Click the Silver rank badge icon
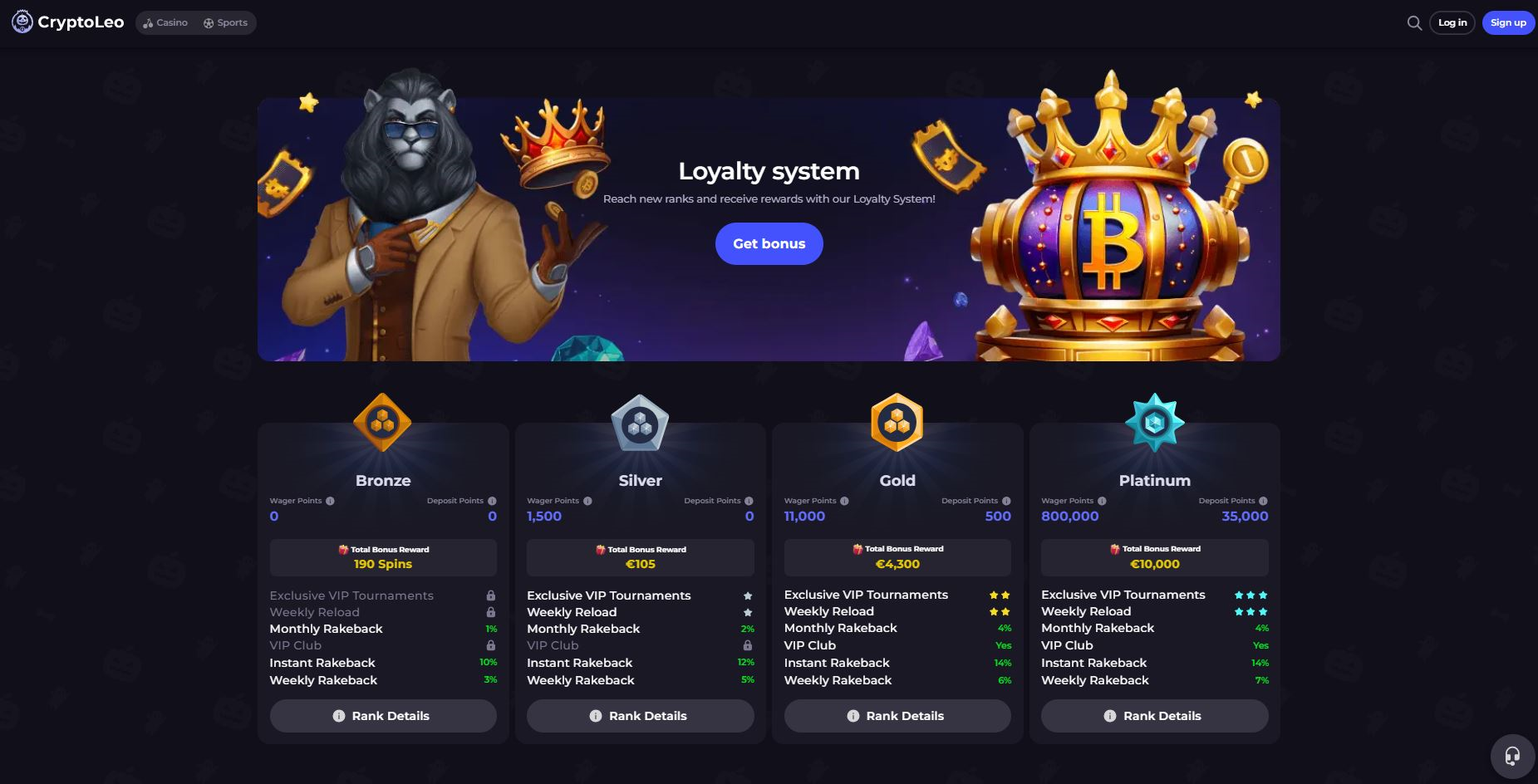This screenshot has height=784, width=1538. click(x=640, y=423)
